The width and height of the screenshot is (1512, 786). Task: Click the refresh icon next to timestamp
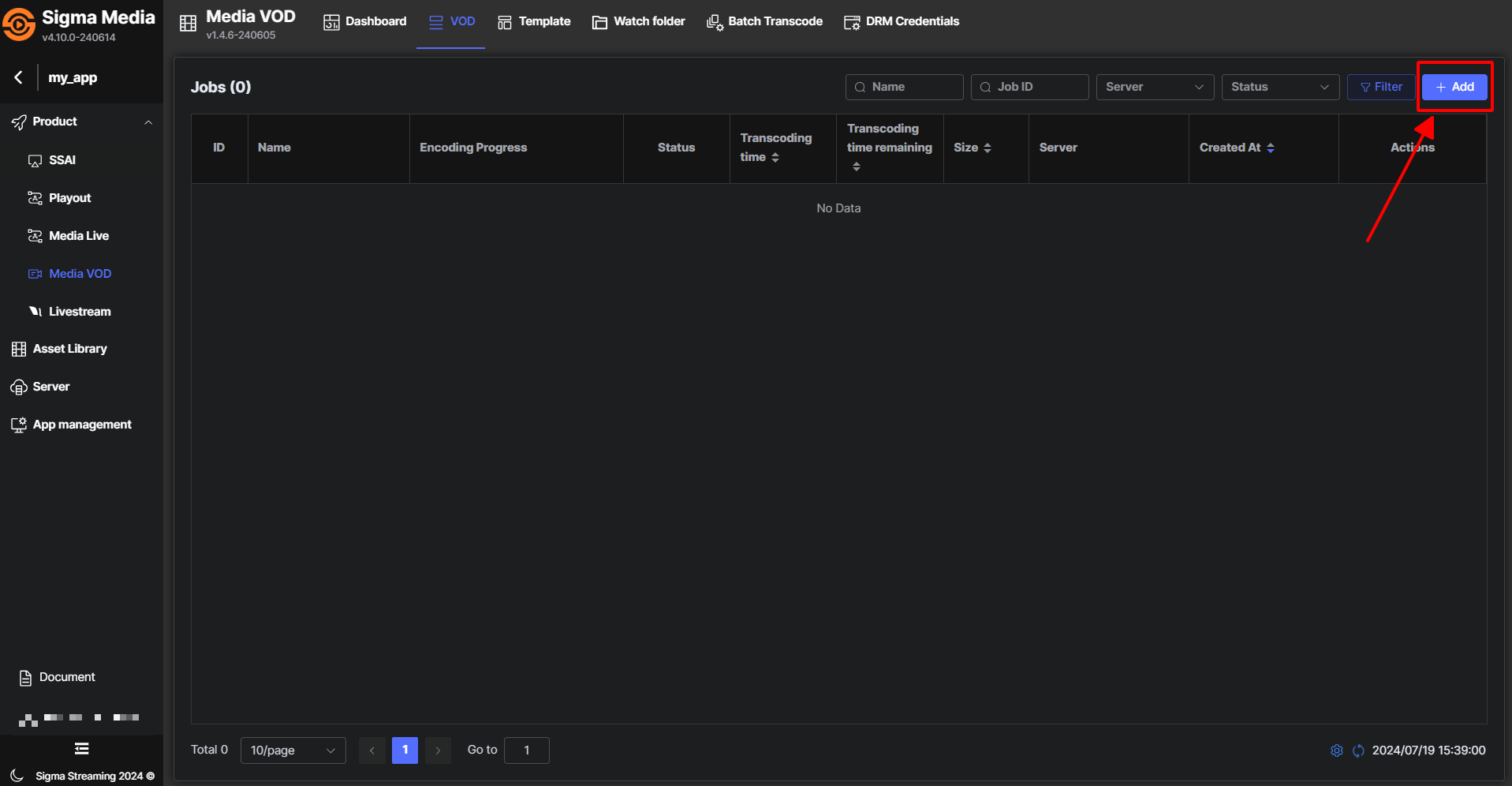(x=1358, y=750)
